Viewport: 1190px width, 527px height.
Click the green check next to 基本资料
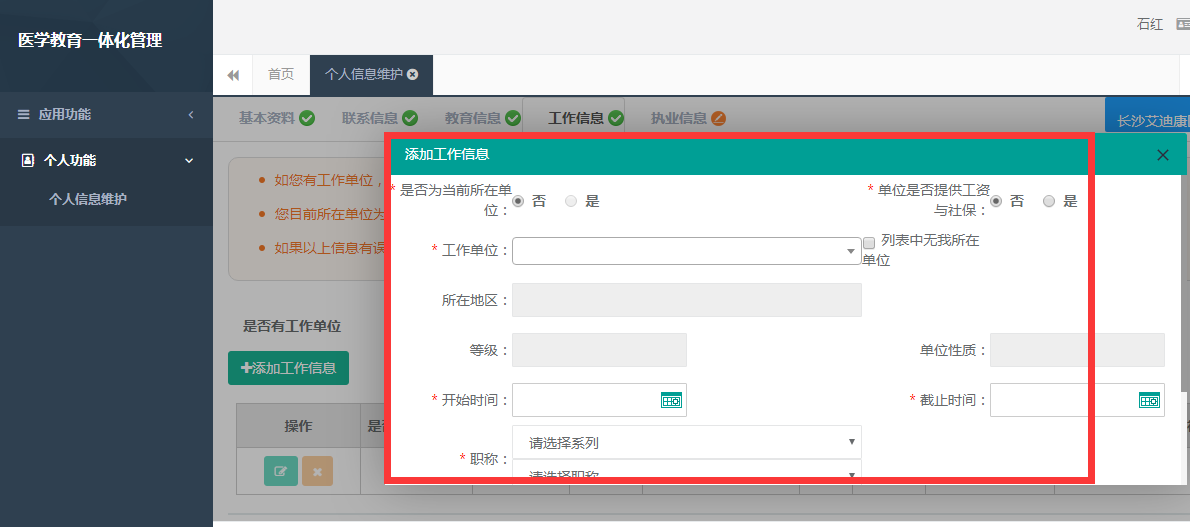[307, 118]
